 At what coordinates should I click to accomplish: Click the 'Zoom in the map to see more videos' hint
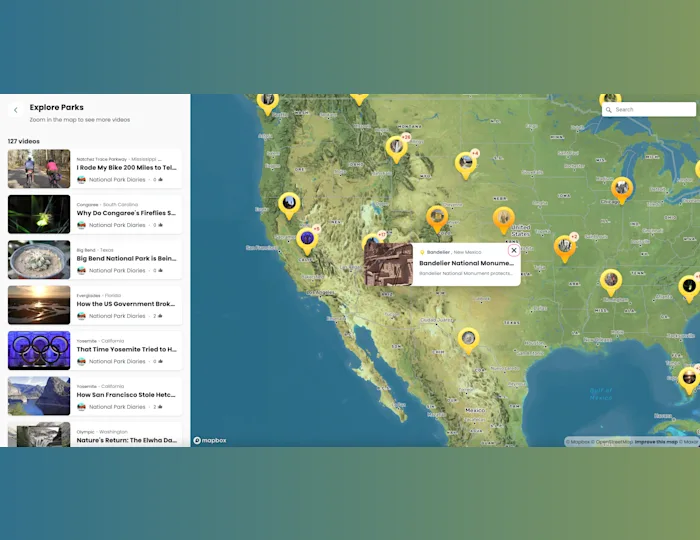(x=80, y=120)
